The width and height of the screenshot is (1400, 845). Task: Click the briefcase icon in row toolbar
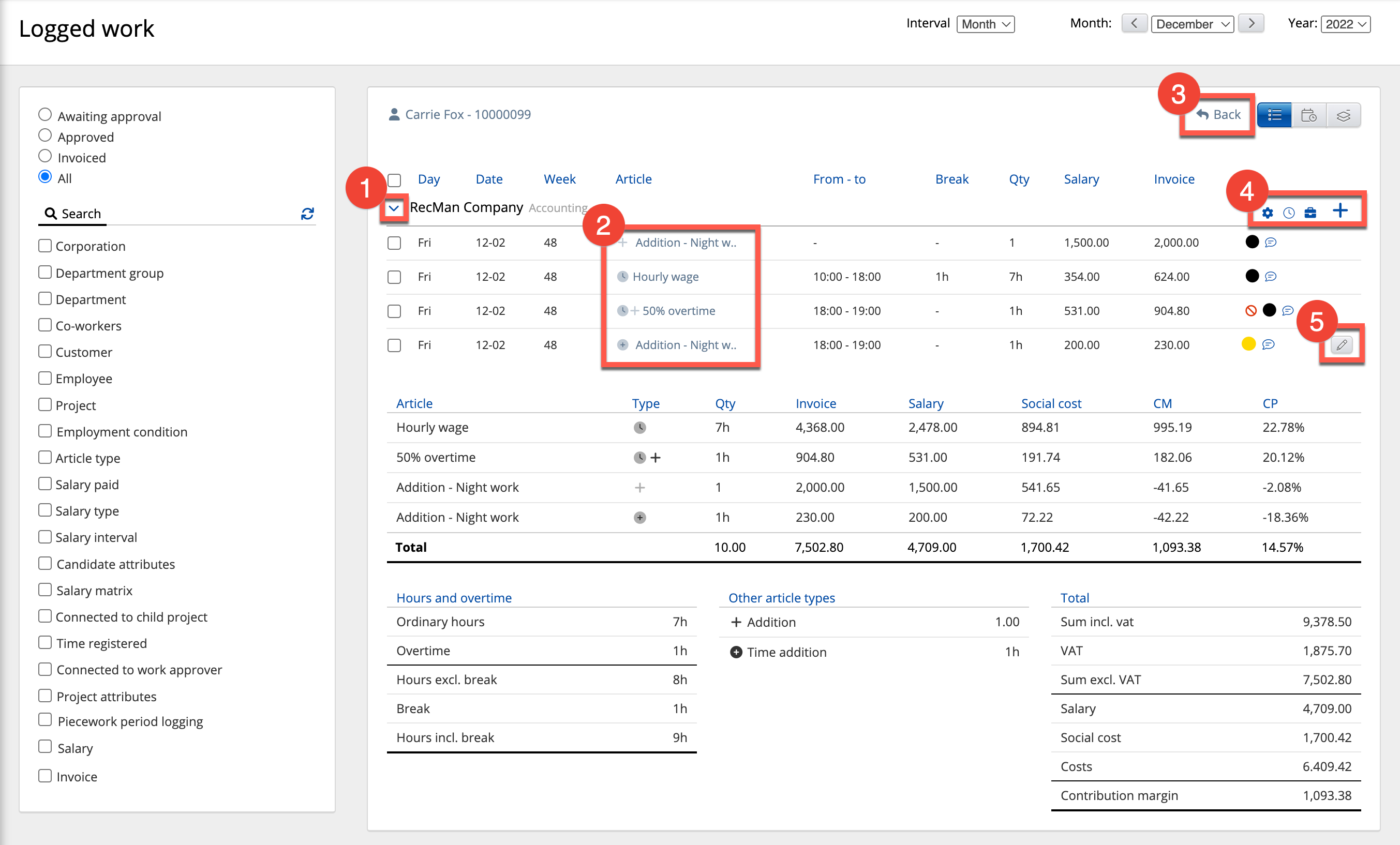1310,213
